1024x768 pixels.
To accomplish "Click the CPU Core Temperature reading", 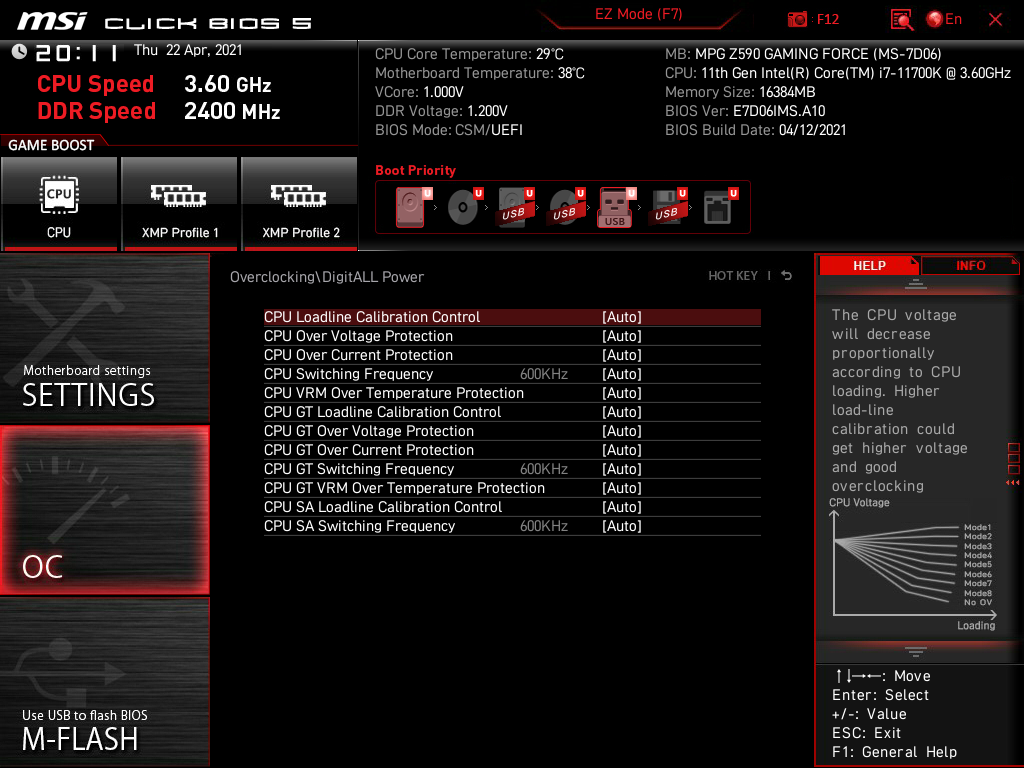I will [469, 54].
